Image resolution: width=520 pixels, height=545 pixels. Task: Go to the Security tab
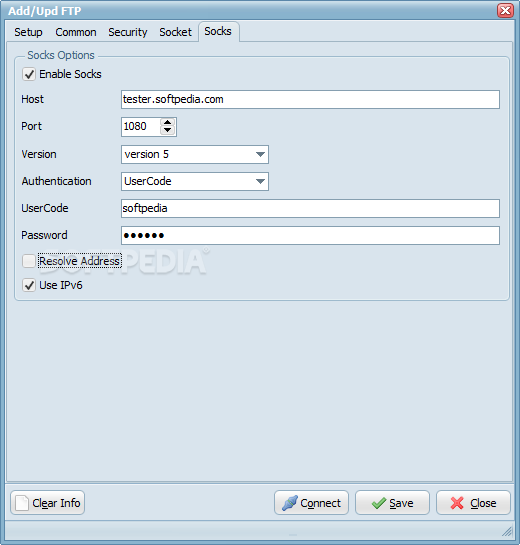coord(128,32)
